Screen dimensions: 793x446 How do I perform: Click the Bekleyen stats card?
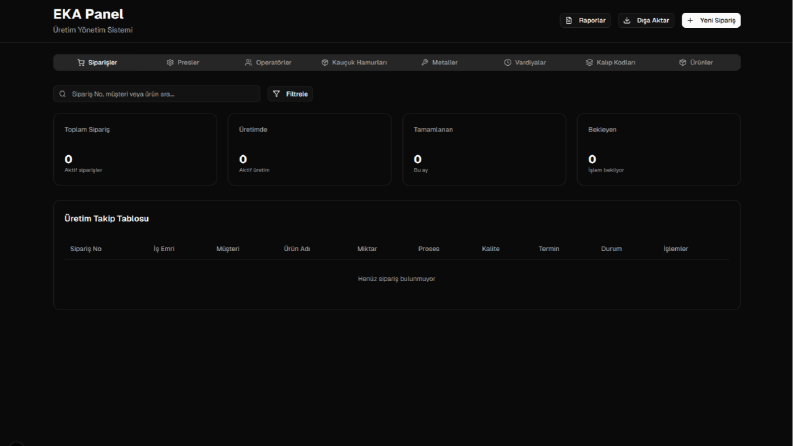click(659, 150)
